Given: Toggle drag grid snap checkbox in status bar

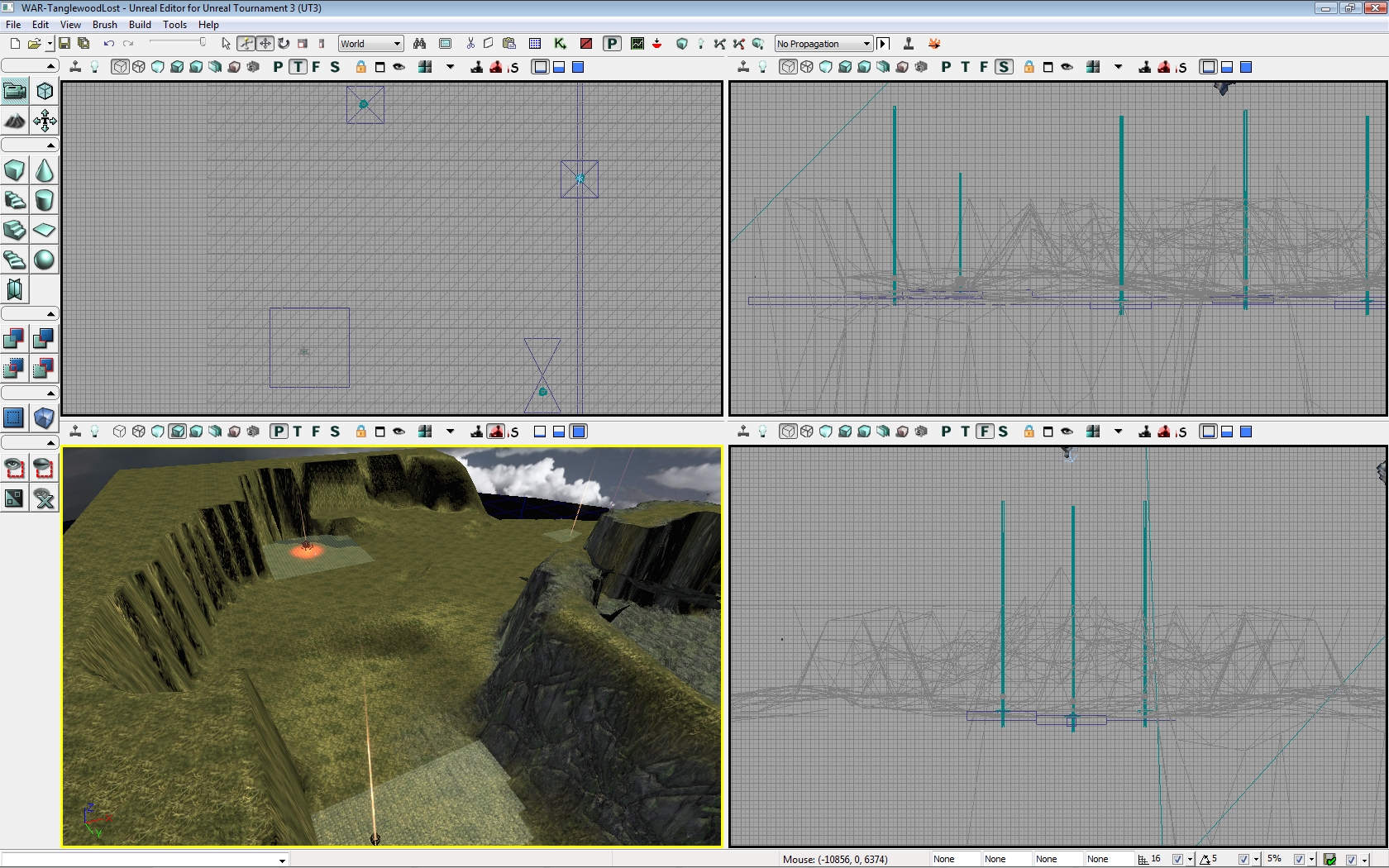Looking at the screenshot, I should [x=1178, y=860].
